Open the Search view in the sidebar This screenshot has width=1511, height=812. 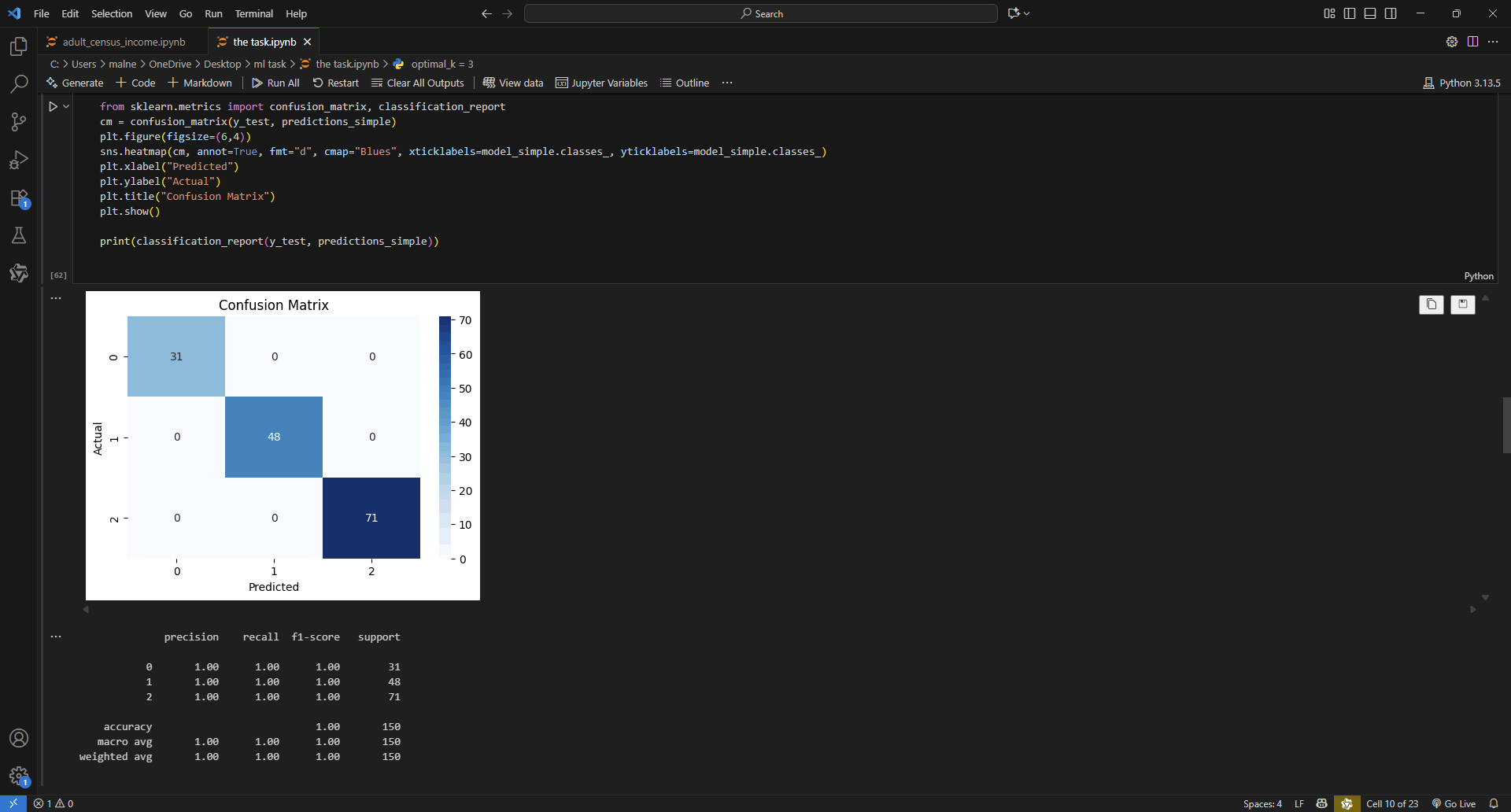(19, 84)
